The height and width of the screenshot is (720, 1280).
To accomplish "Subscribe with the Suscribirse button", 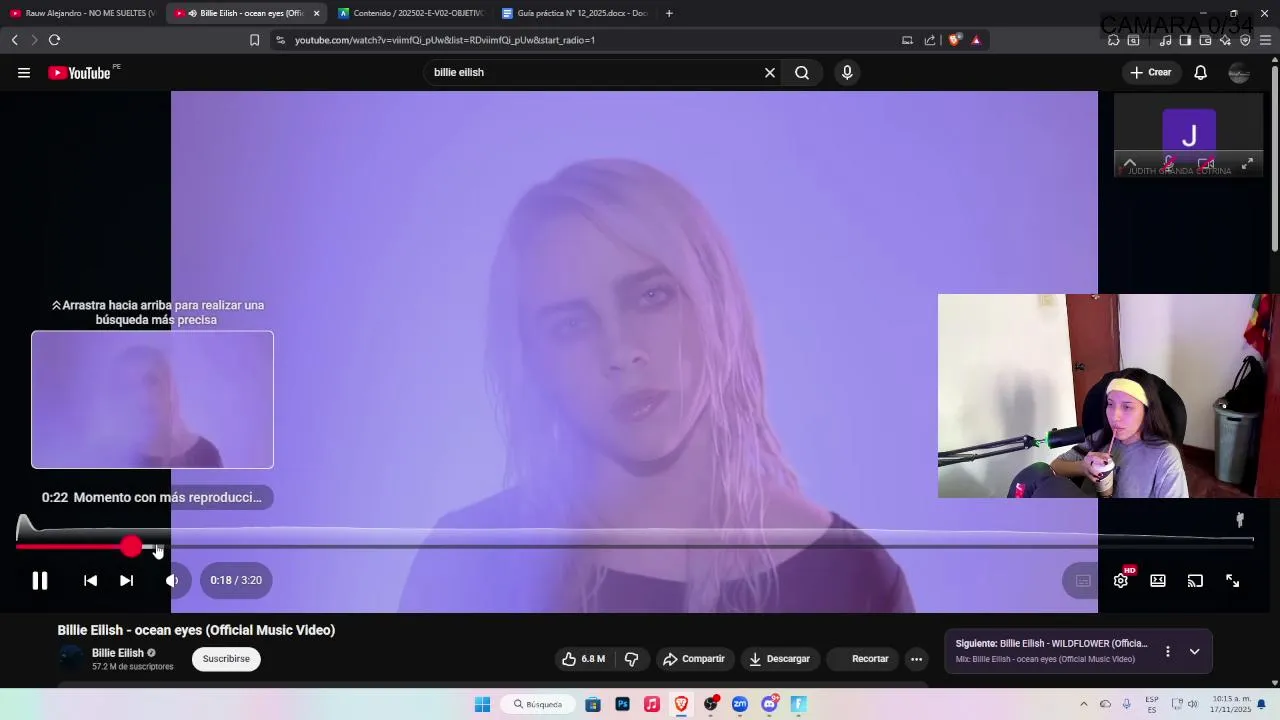I will (226, 659).
